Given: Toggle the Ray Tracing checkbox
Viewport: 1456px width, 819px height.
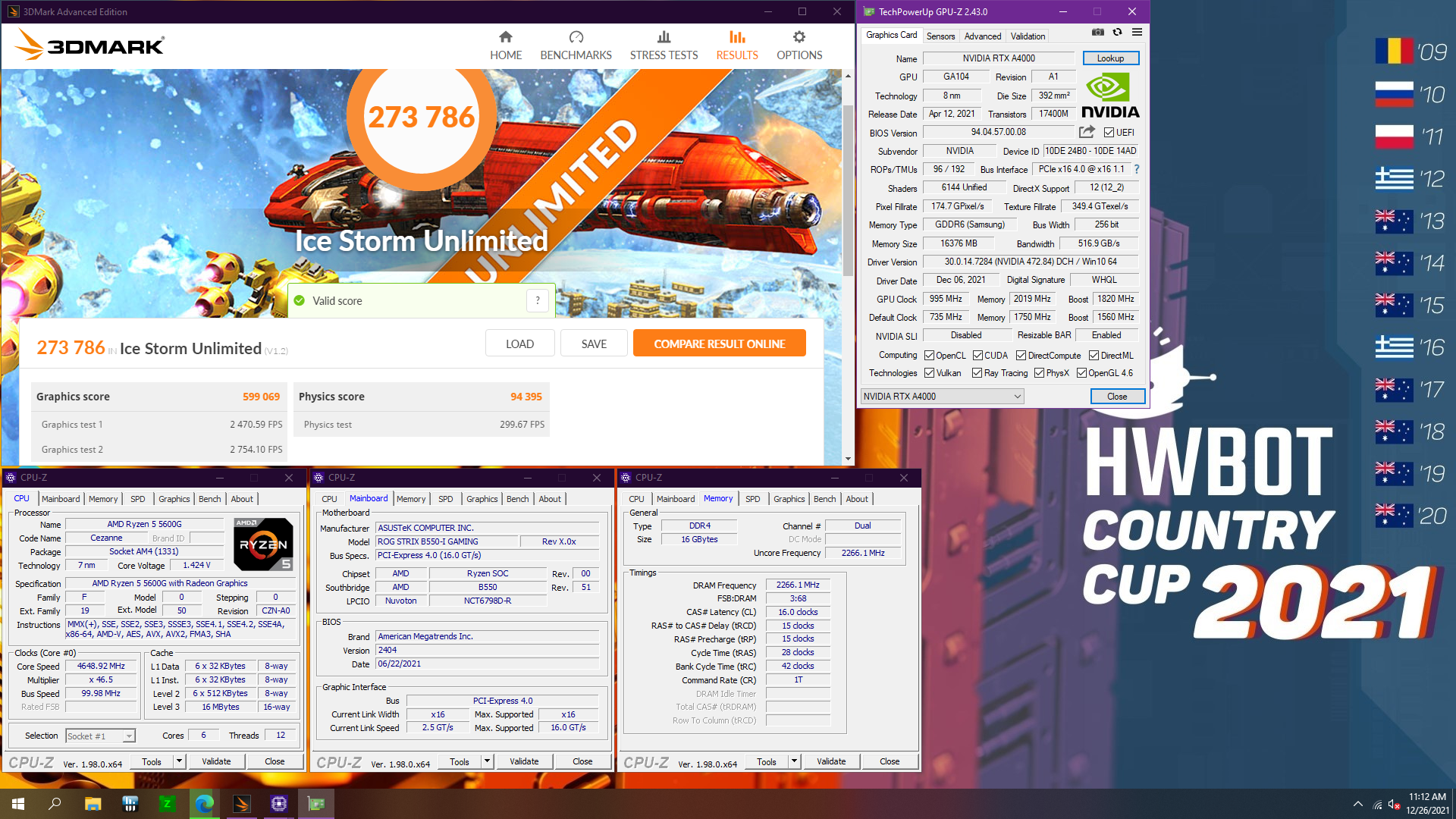Looking at the screenshot, I should (x=977, y=373).
